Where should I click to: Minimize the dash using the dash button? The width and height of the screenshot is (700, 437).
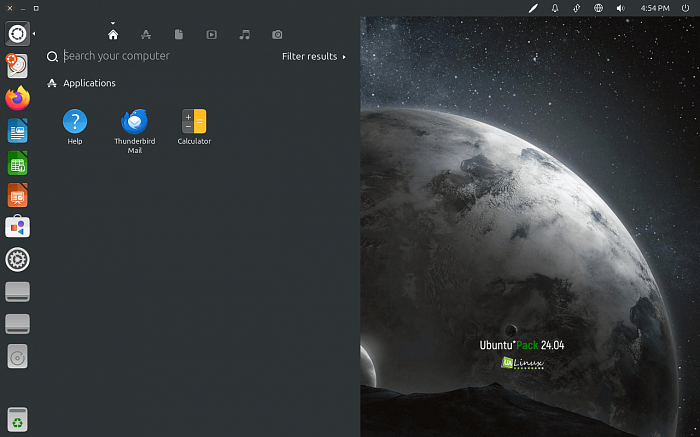click(x=23, y=8)
